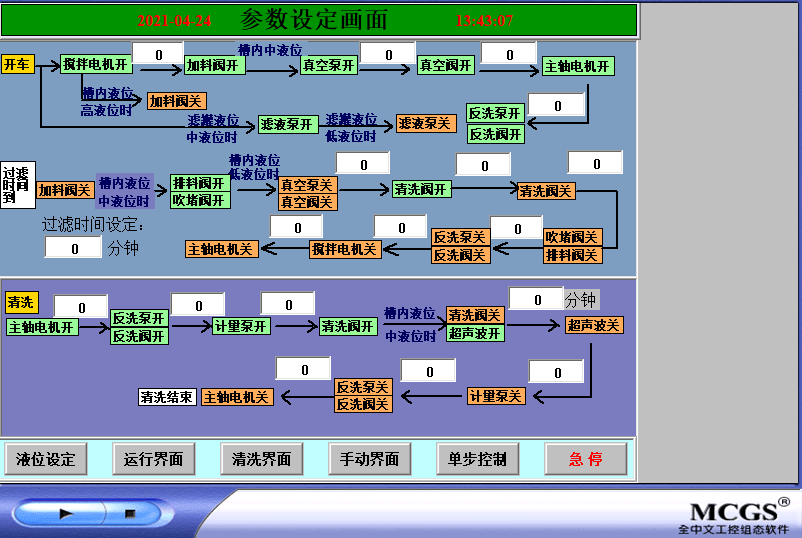Click the play arrow in the bottom bar
The width and height of the screenshot is (802, 538).
pyautogui.click(x=66, y=513)
